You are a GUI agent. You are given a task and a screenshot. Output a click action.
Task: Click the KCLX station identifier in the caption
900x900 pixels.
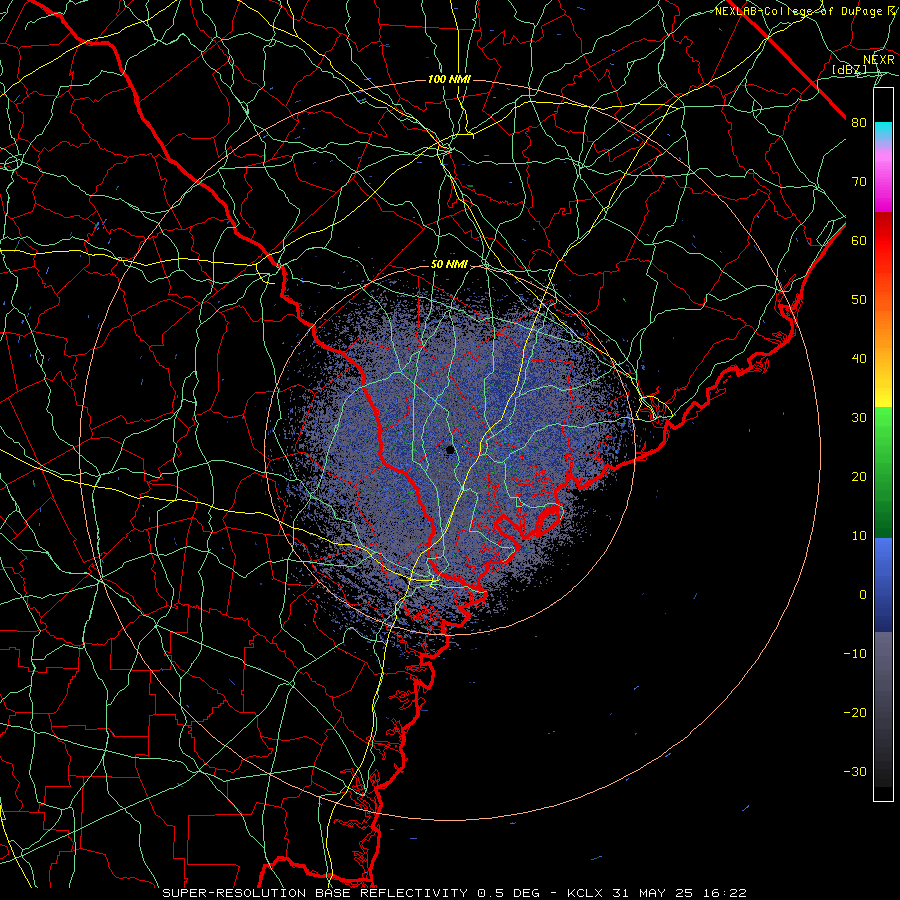pyautogui.click(x=587, y=893)
